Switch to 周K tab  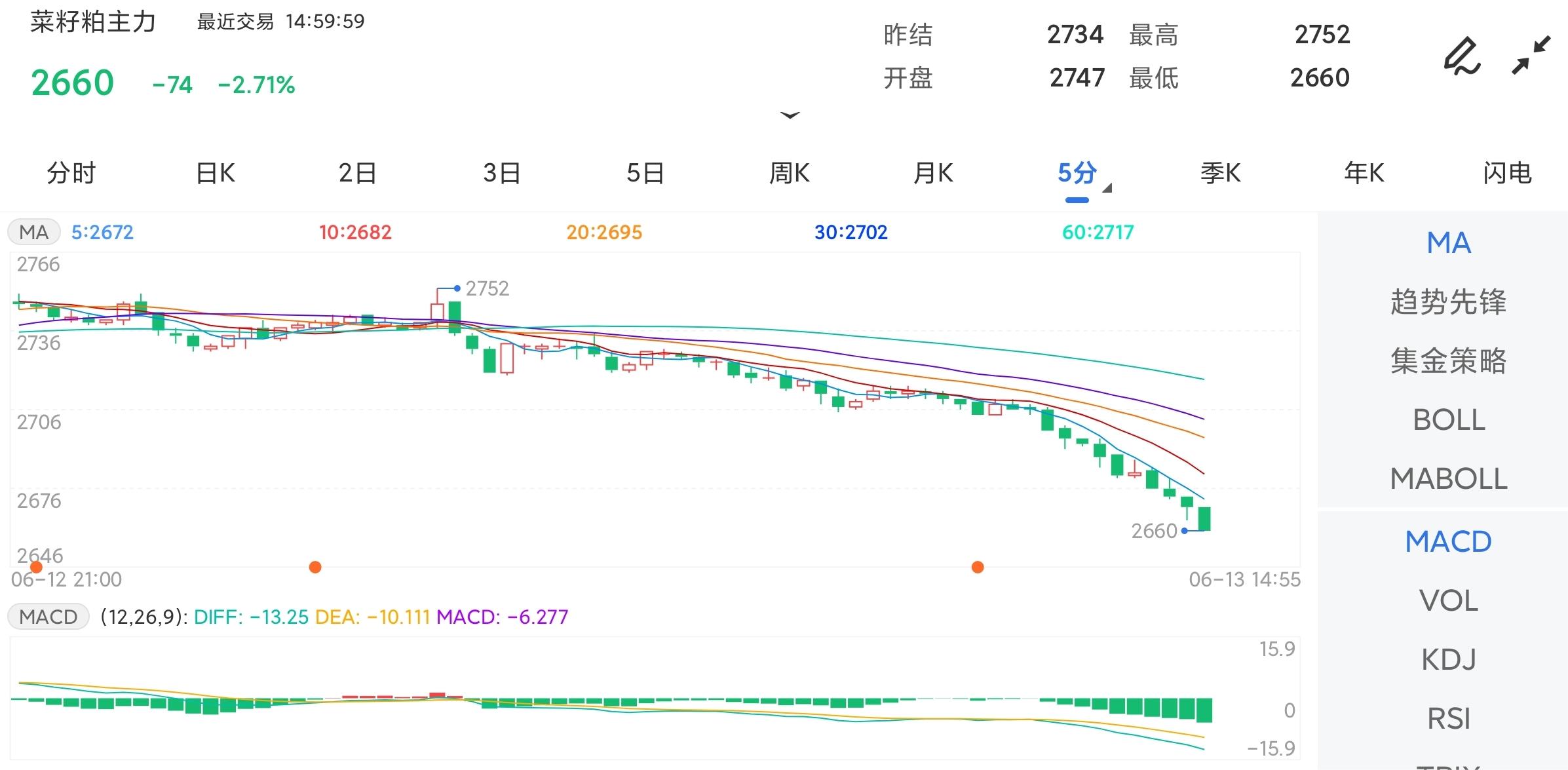[790, 174]
